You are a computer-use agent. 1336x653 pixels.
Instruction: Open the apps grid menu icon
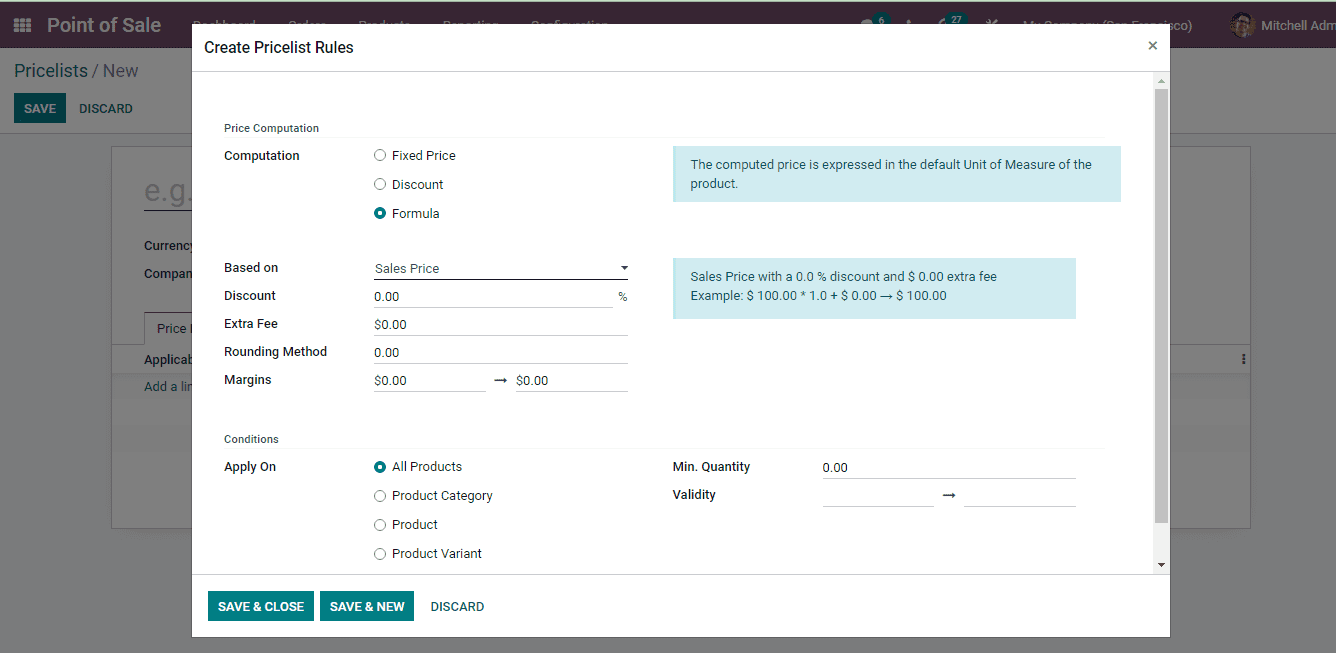pyautogui.click(x=22, y=26)
